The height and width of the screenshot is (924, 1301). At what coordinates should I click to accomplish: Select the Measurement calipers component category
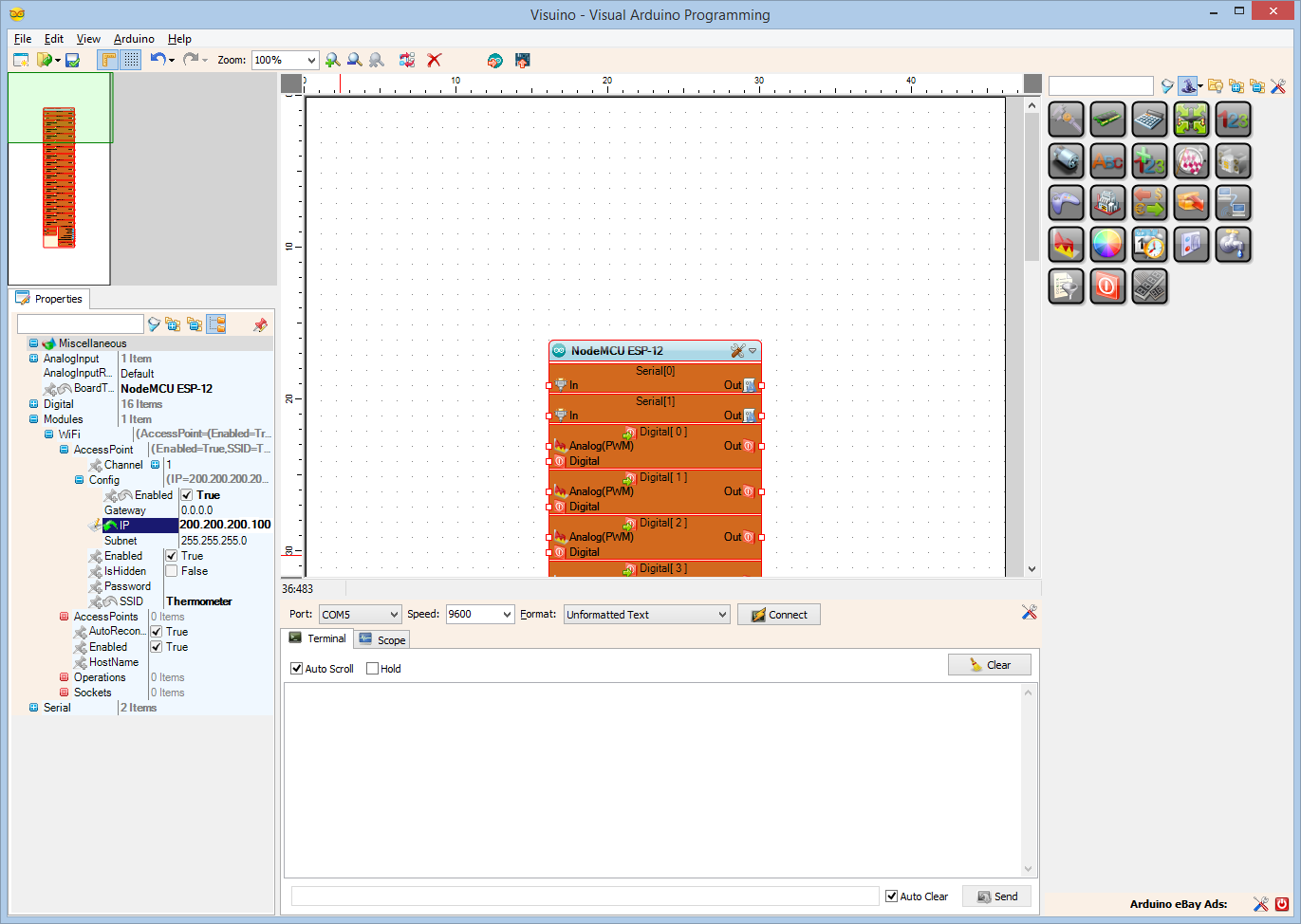[x=1067, y=120]
